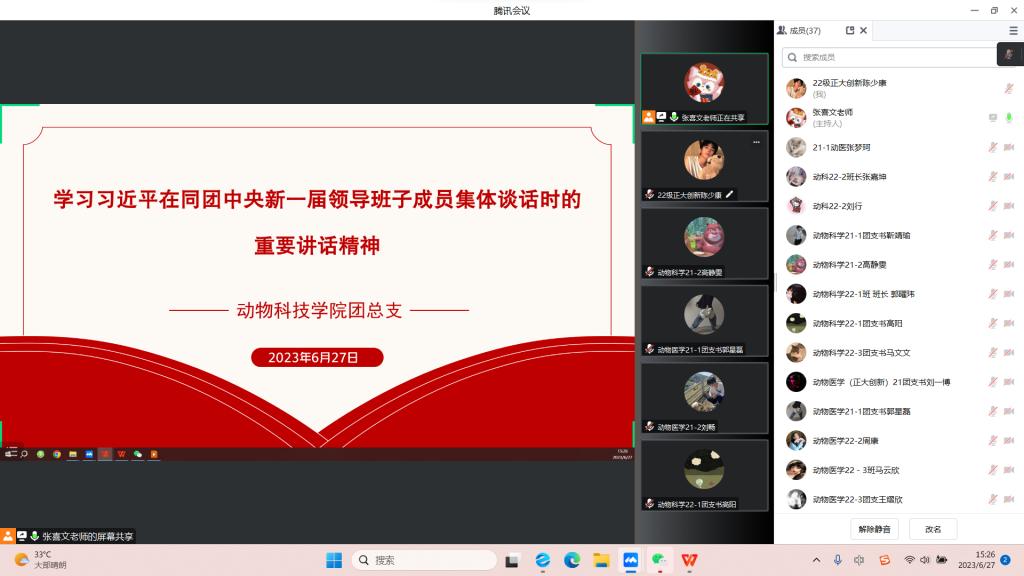This screenshot has width=1024, height=576.
Task: Click the rename pencil icon on your video tile
Action: pos(730,194)
